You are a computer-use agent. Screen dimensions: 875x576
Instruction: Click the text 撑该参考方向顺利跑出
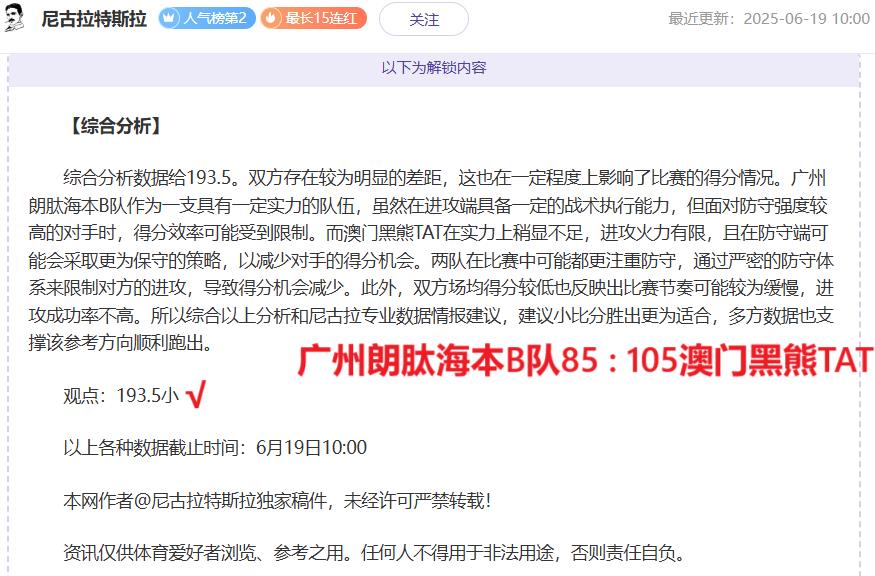point(121,343)
